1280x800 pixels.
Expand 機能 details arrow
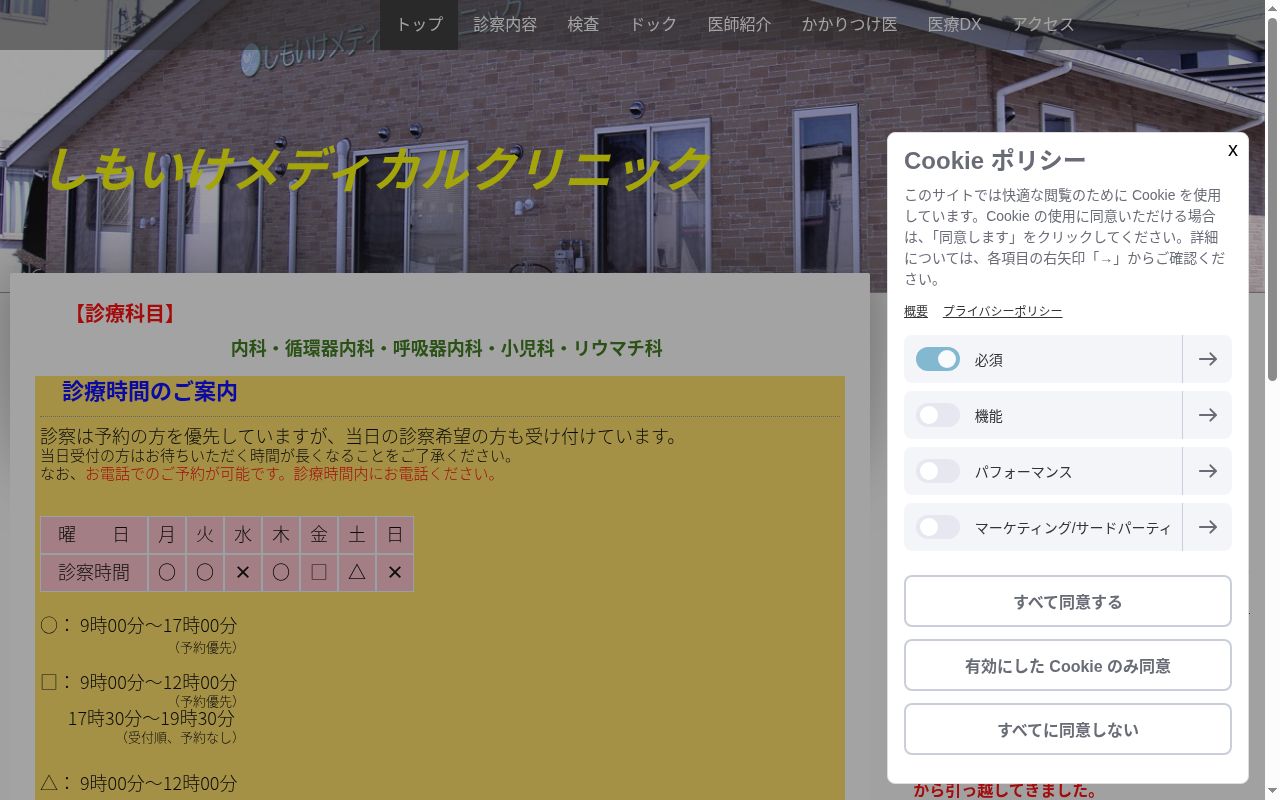tap(1207, 415)
